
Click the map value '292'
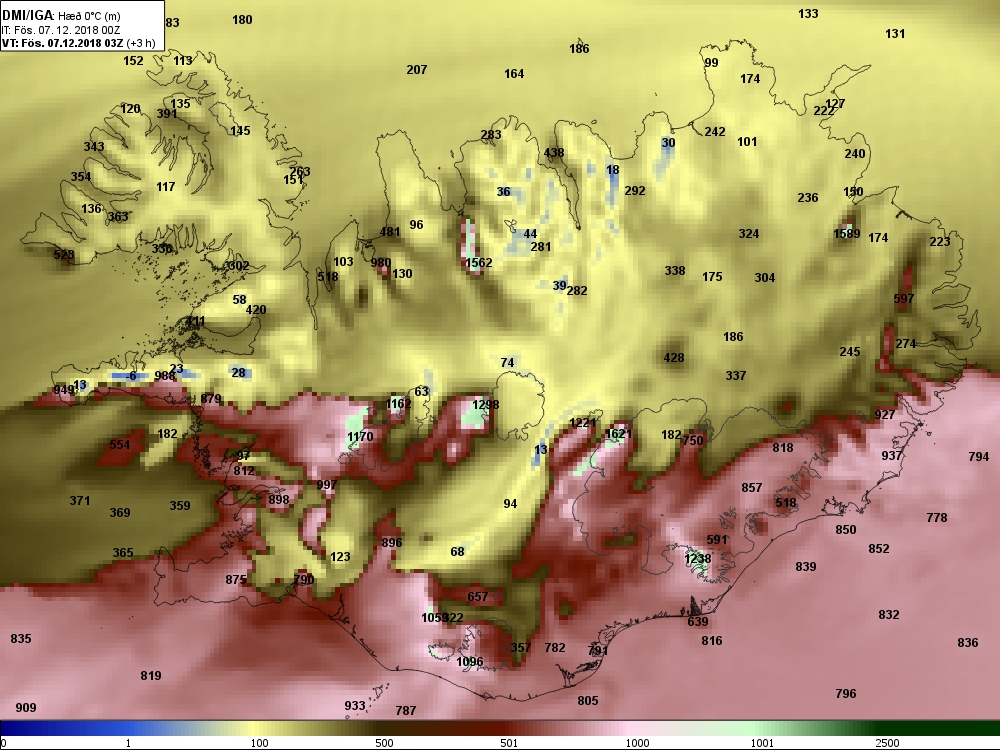pos(635,191)
